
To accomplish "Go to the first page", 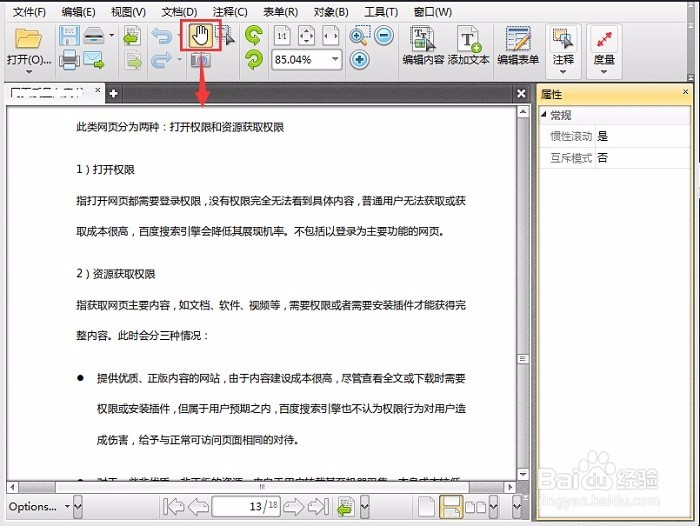I will click(x=174, y=506).
